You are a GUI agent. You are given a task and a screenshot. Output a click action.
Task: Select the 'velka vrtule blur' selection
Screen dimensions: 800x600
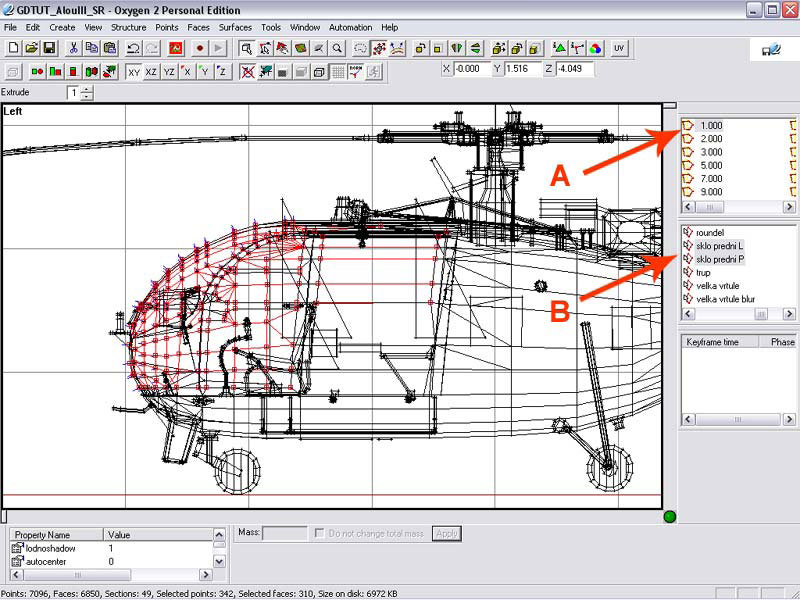(726, 299)
